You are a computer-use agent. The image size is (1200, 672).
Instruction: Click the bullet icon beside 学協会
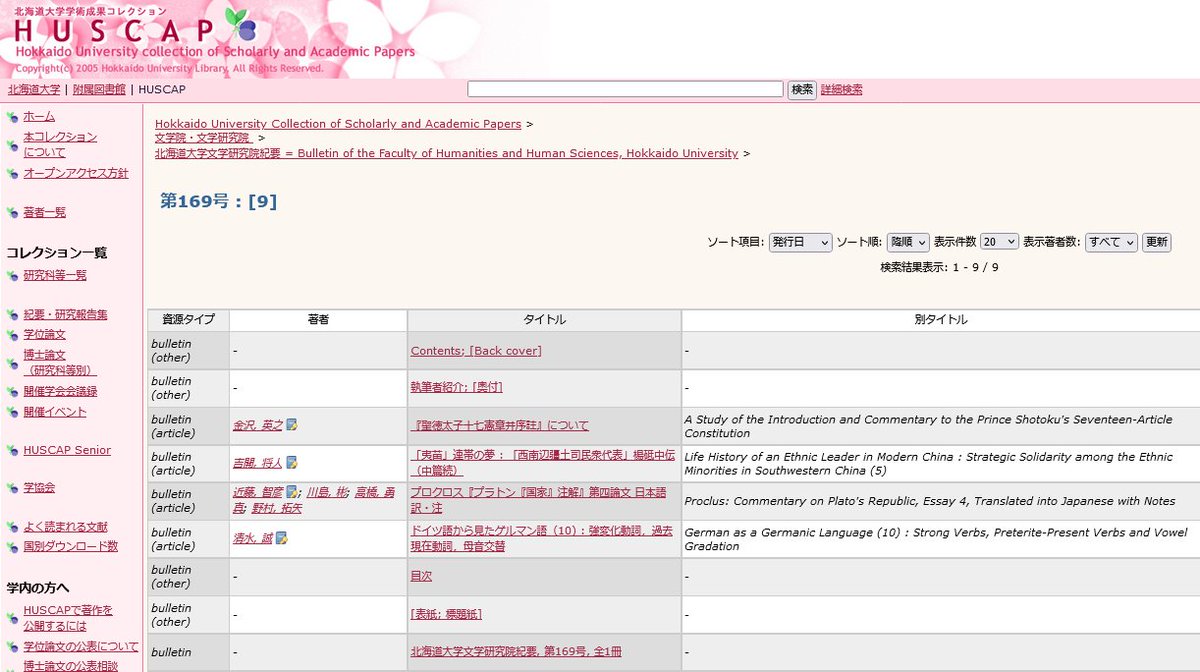12,489
